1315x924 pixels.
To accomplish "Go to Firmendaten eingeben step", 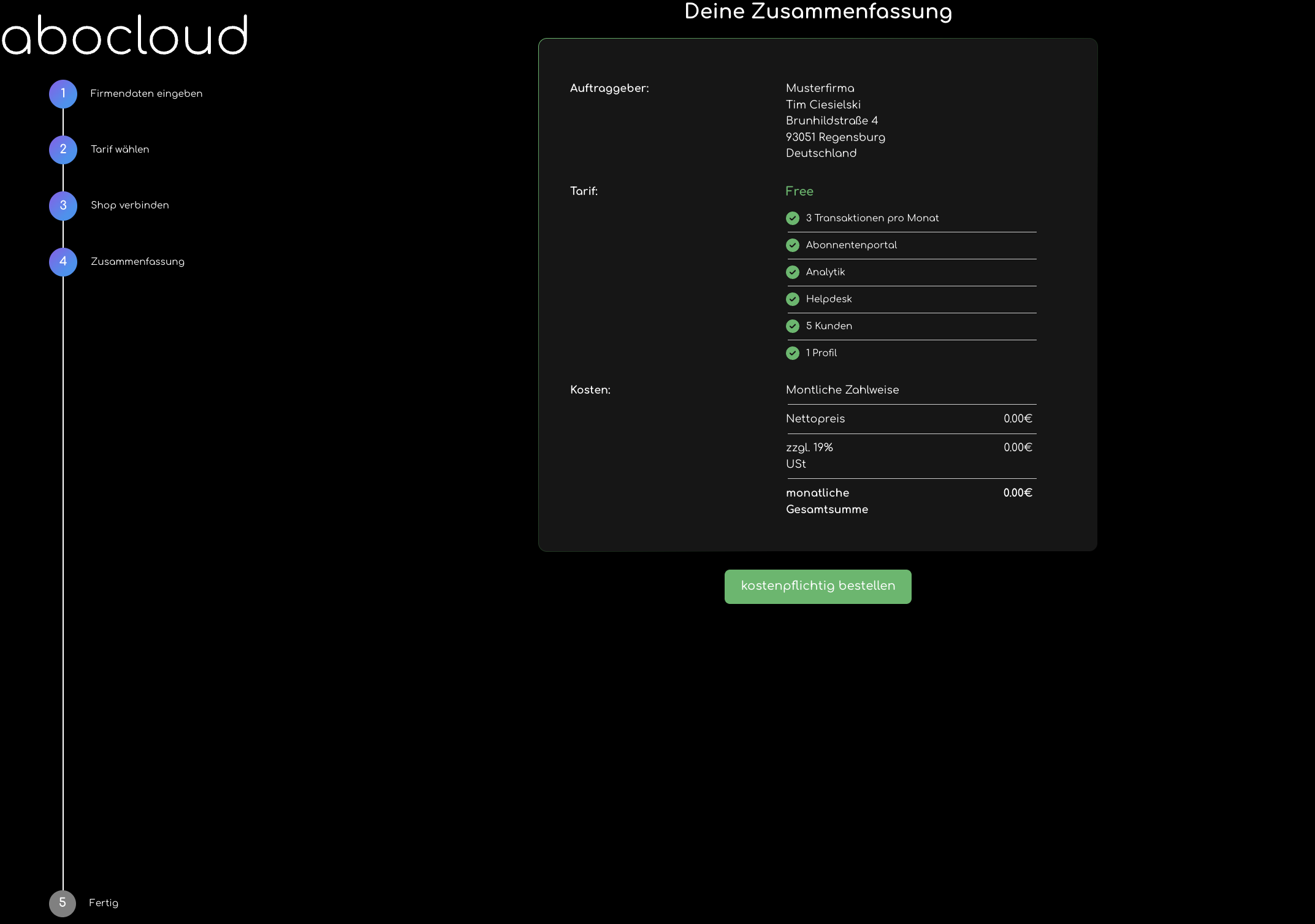I will pyautogui.click(x=146, y=94).
